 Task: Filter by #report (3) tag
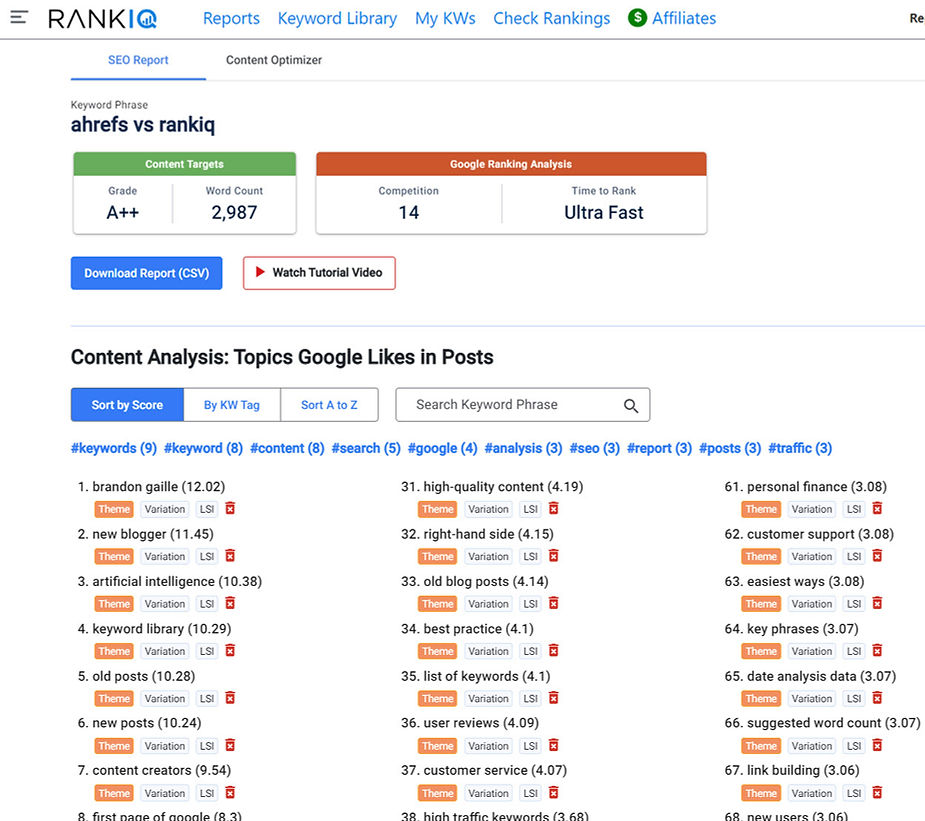[660, 448]
